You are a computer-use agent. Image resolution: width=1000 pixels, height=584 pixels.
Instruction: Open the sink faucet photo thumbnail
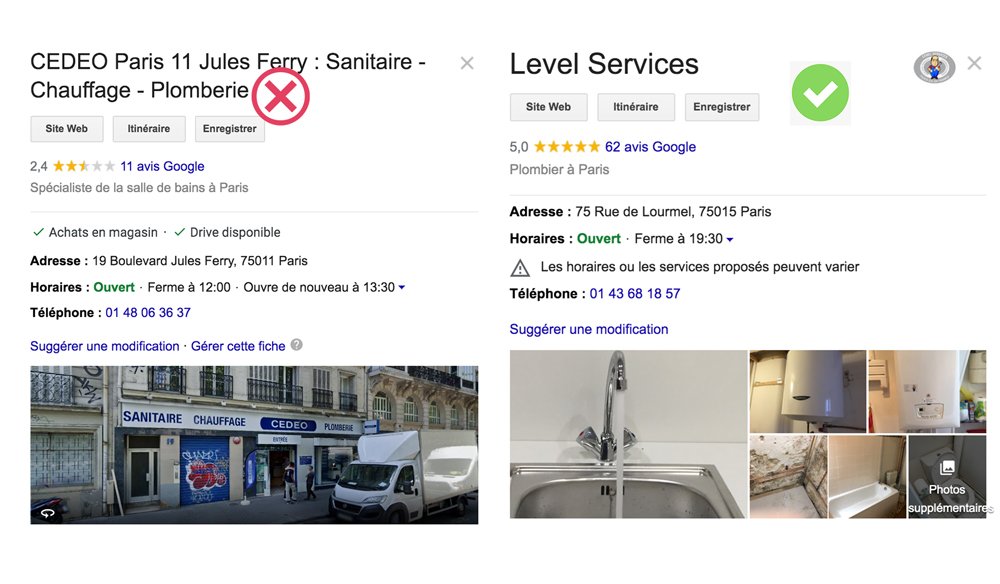click(x=625, y=435)
